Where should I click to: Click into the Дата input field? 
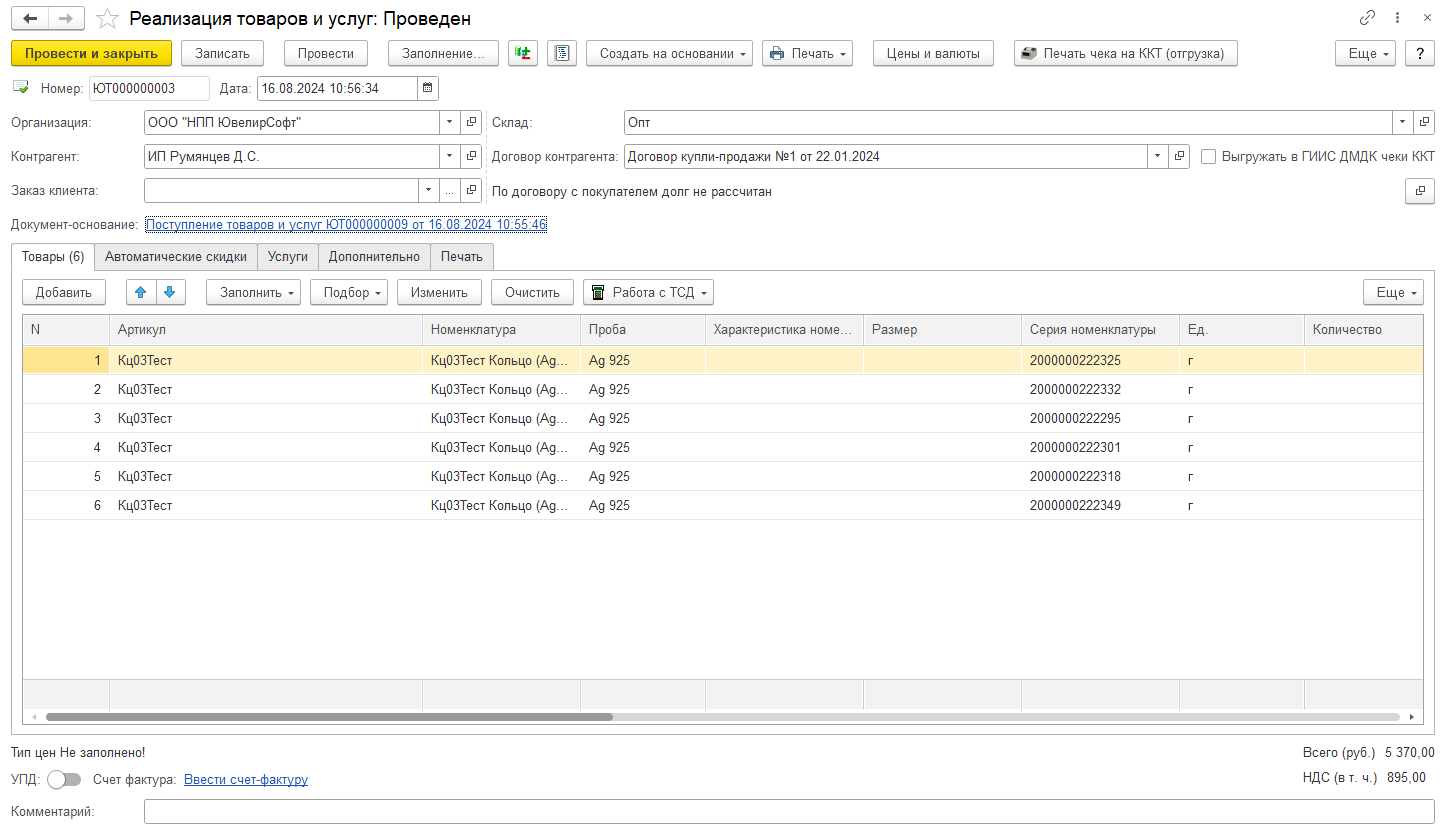tap(337, 88)
